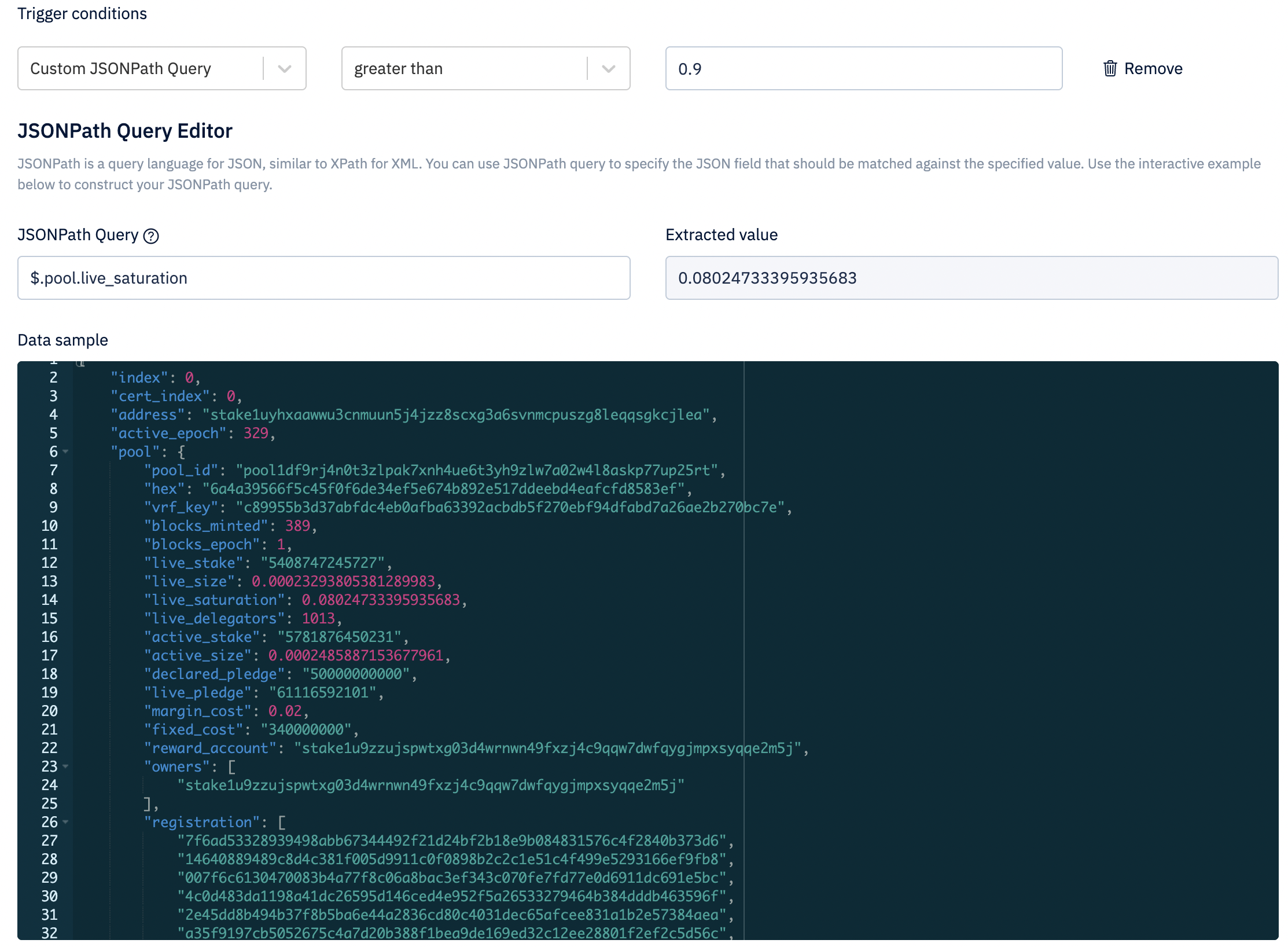Open the JSONPath Query help tooltip icon

tap(150, 236)
